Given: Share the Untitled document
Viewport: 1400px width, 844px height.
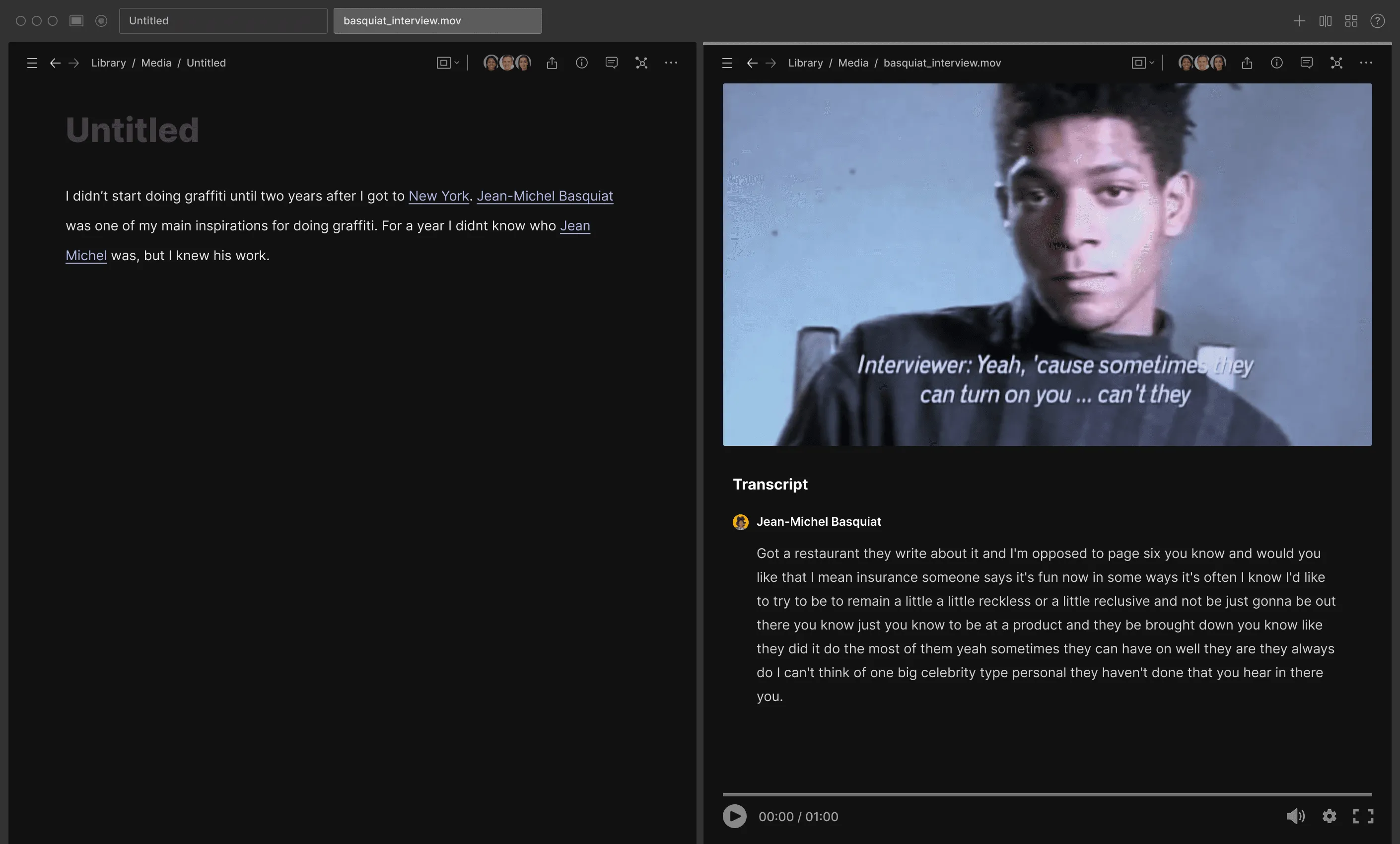Looking at the screenshot, I should click(x=552, y=63).
